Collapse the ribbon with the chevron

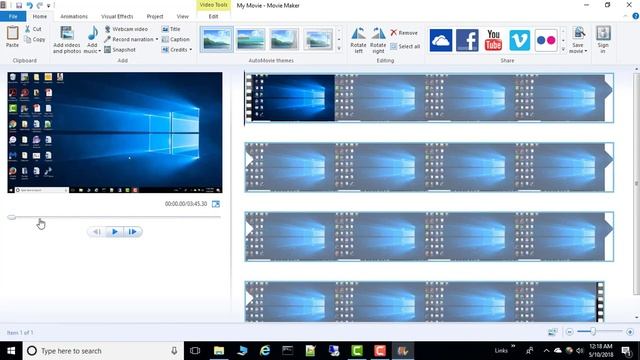(626, 16)
